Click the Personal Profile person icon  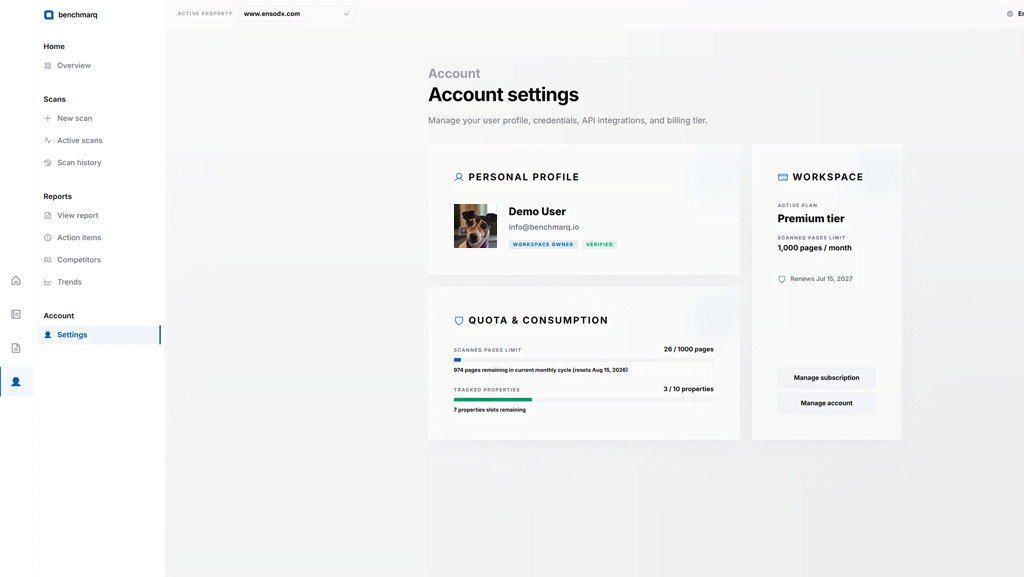[459, 177]
